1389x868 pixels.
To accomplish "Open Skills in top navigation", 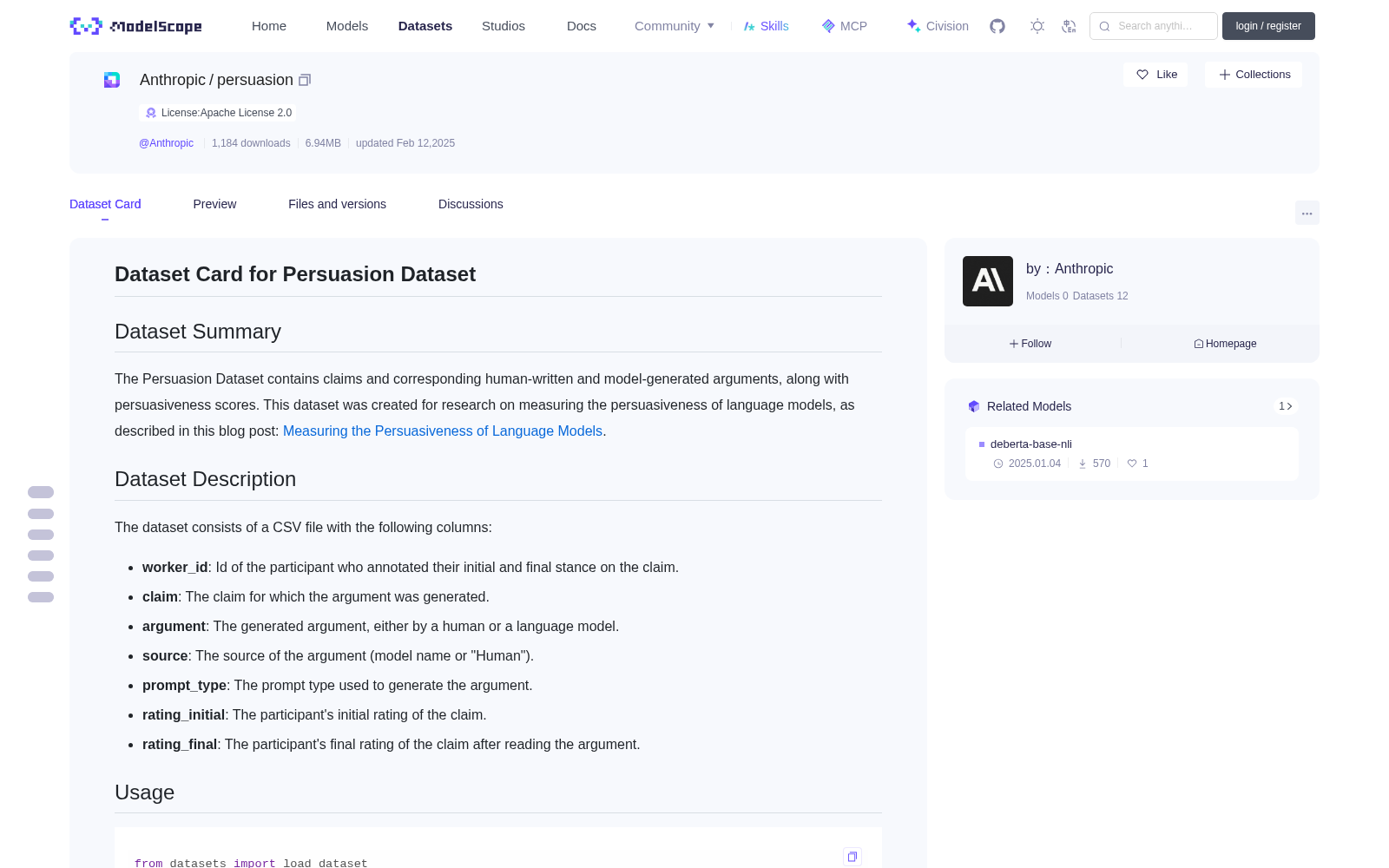I will click(x=767, y=26).
